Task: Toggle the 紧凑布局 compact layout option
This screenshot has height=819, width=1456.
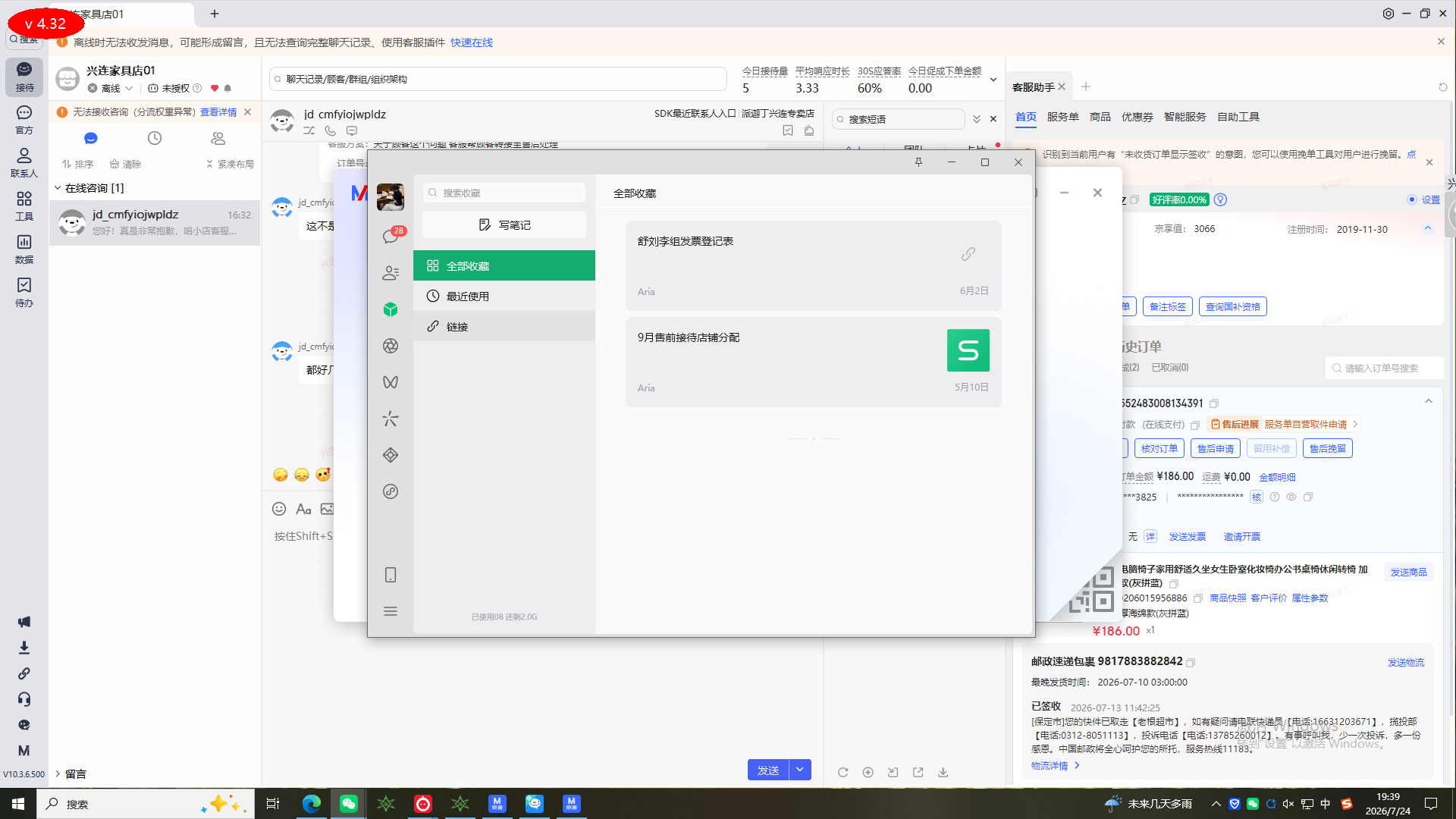Action: [x=230, y=164]
